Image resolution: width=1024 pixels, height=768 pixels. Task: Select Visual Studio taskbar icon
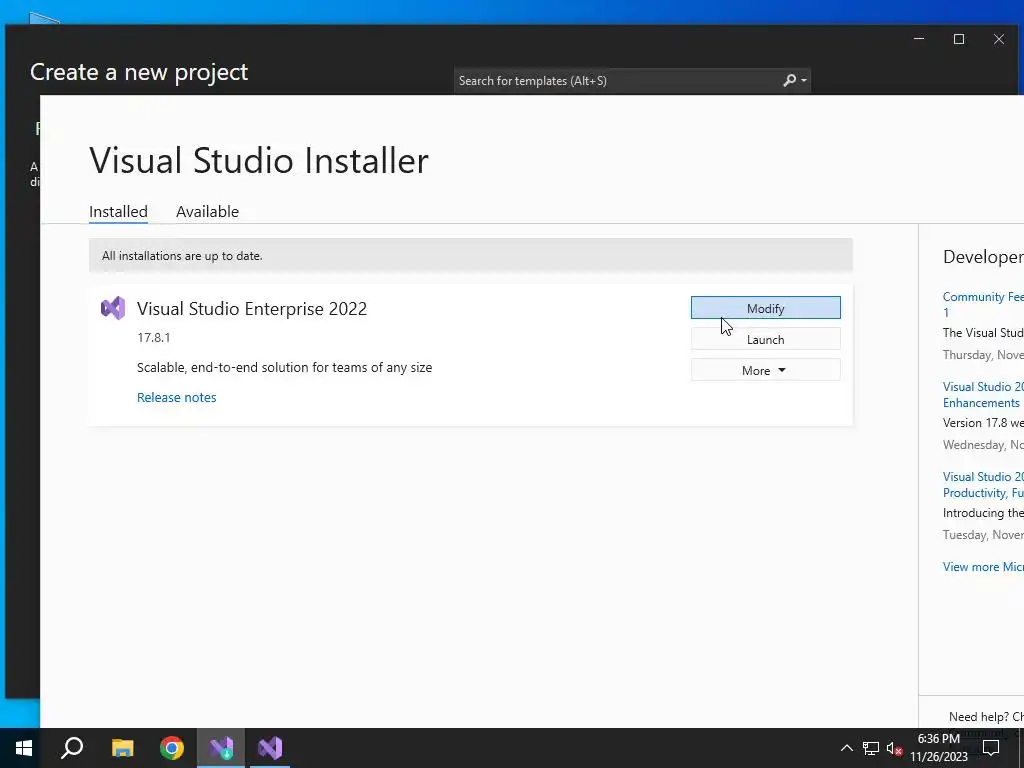pos(270,748)
